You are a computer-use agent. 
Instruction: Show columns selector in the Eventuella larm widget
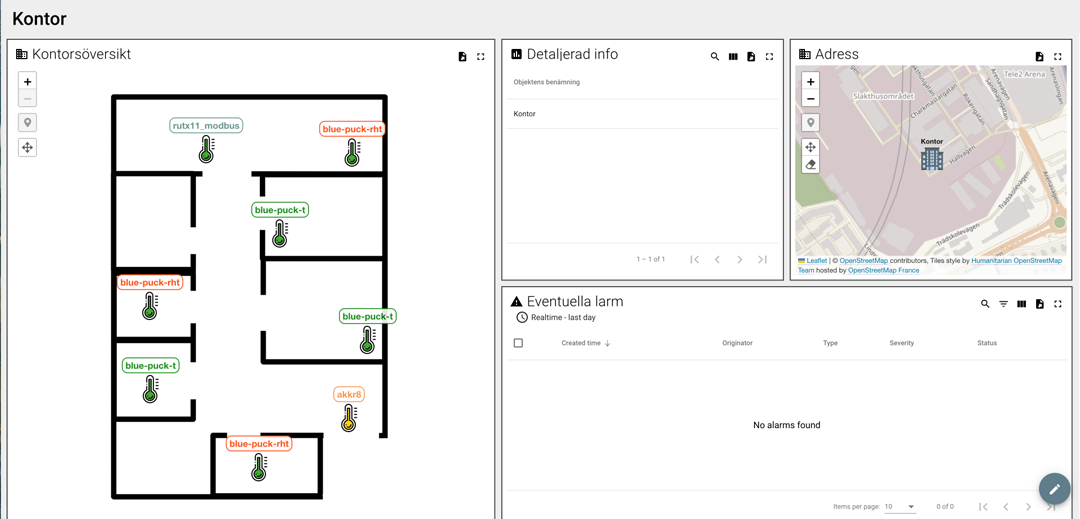(x=1021, y=304)
